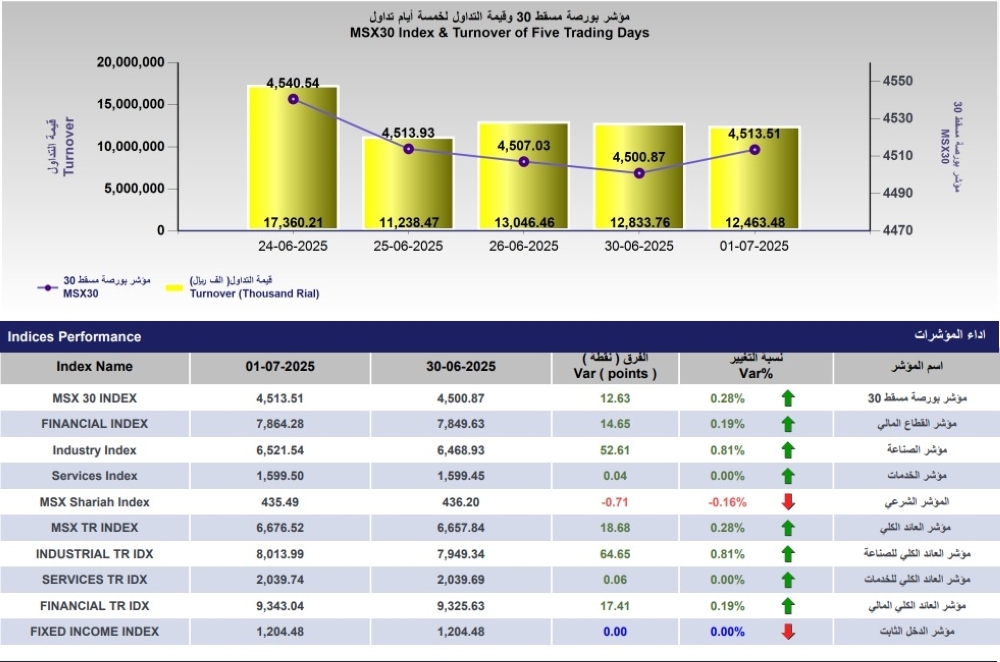Click the green up arrow for MSX 30 INDEX
This screenshot has height=662, width=1000.
pos(788,398)
